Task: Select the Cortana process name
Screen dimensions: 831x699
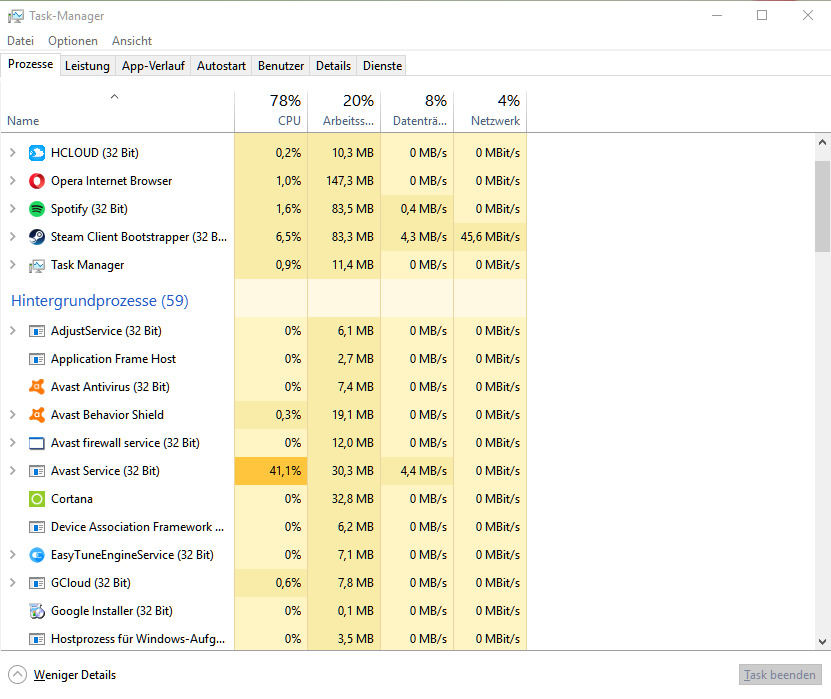Action: point(72,499)
